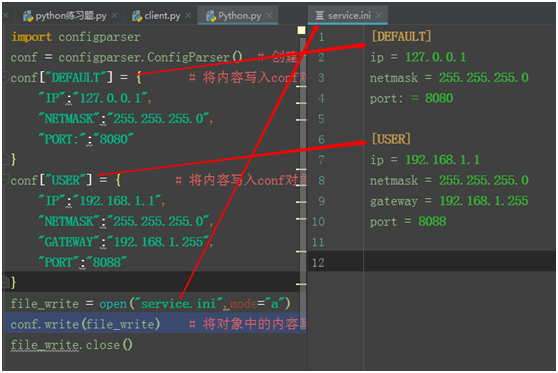Collapse the conf["DEFAULT"] dictionary fold marker
Screen dimensions: 558x373
pos(6,77)
